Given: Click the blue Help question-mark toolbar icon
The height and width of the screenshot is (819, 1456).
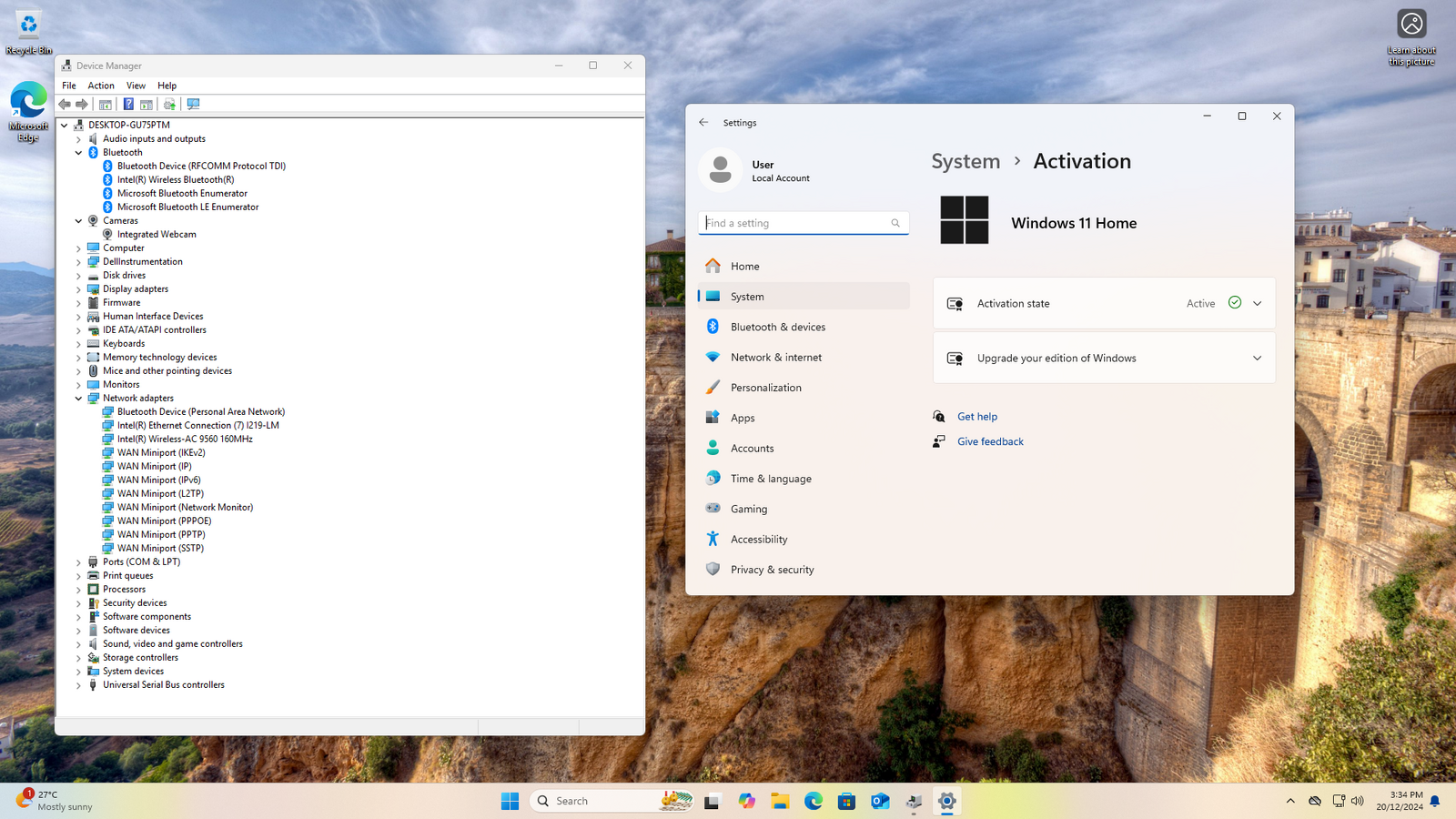Looking at the screenshot, I should (128, 105).
